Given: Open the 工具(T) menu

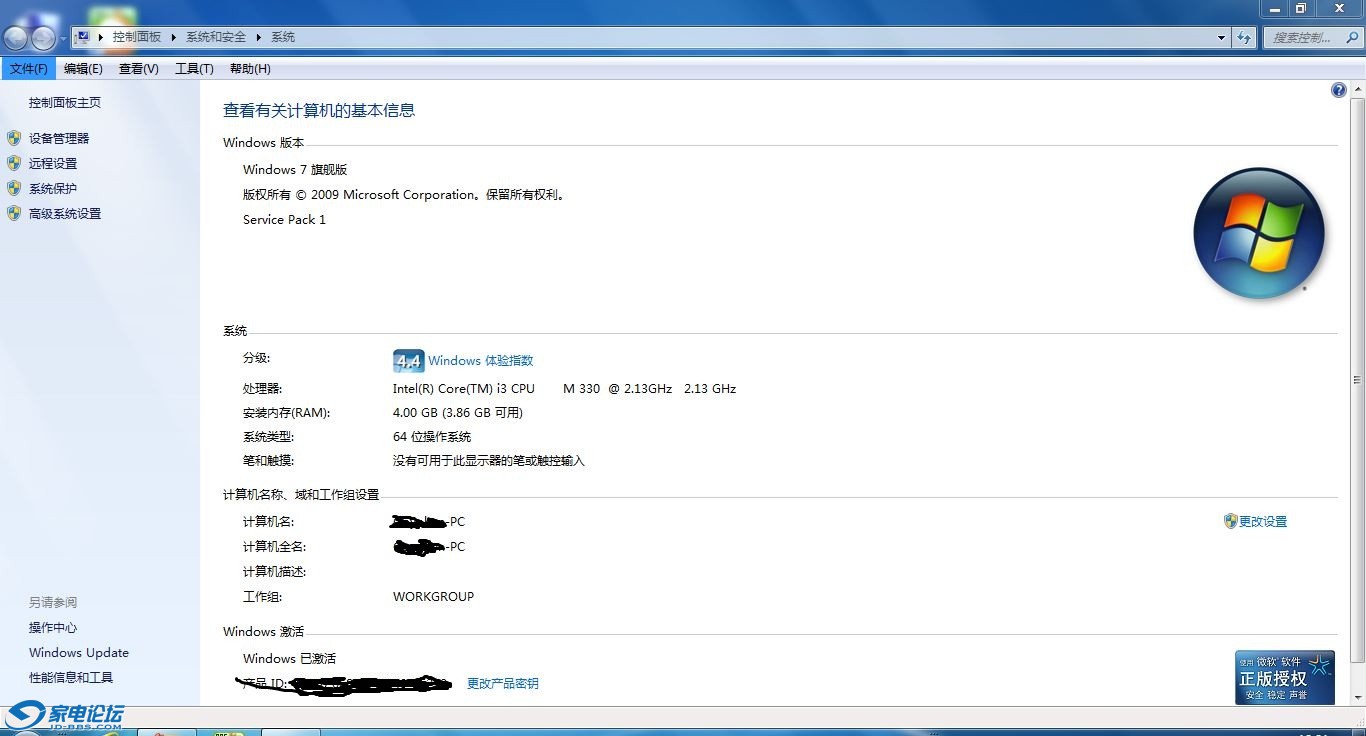Looking at the screenshot, I should (194, 69).
